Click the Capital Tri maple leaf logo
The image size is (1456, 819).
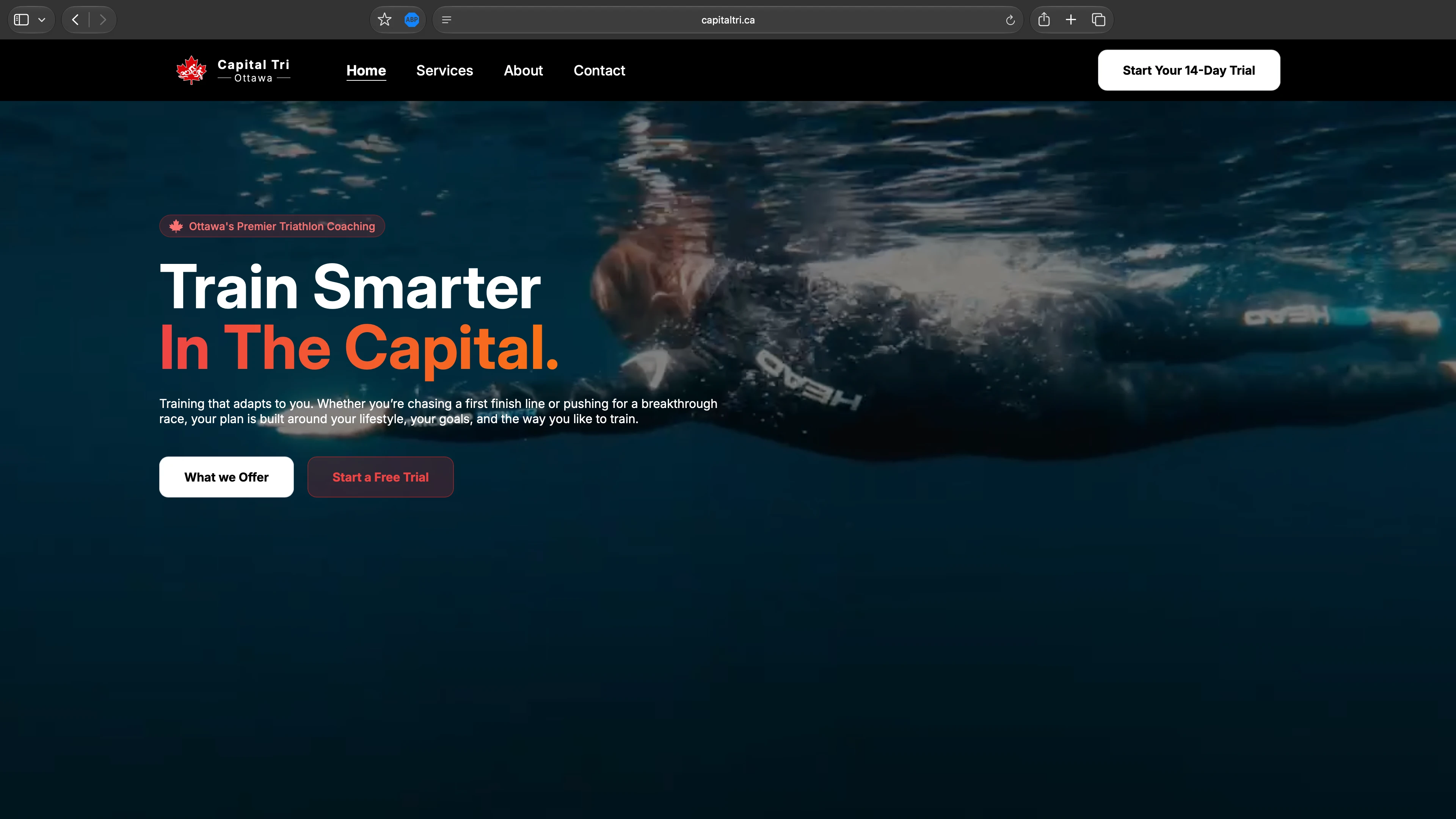pyautogui.click(x=191, y=70)
